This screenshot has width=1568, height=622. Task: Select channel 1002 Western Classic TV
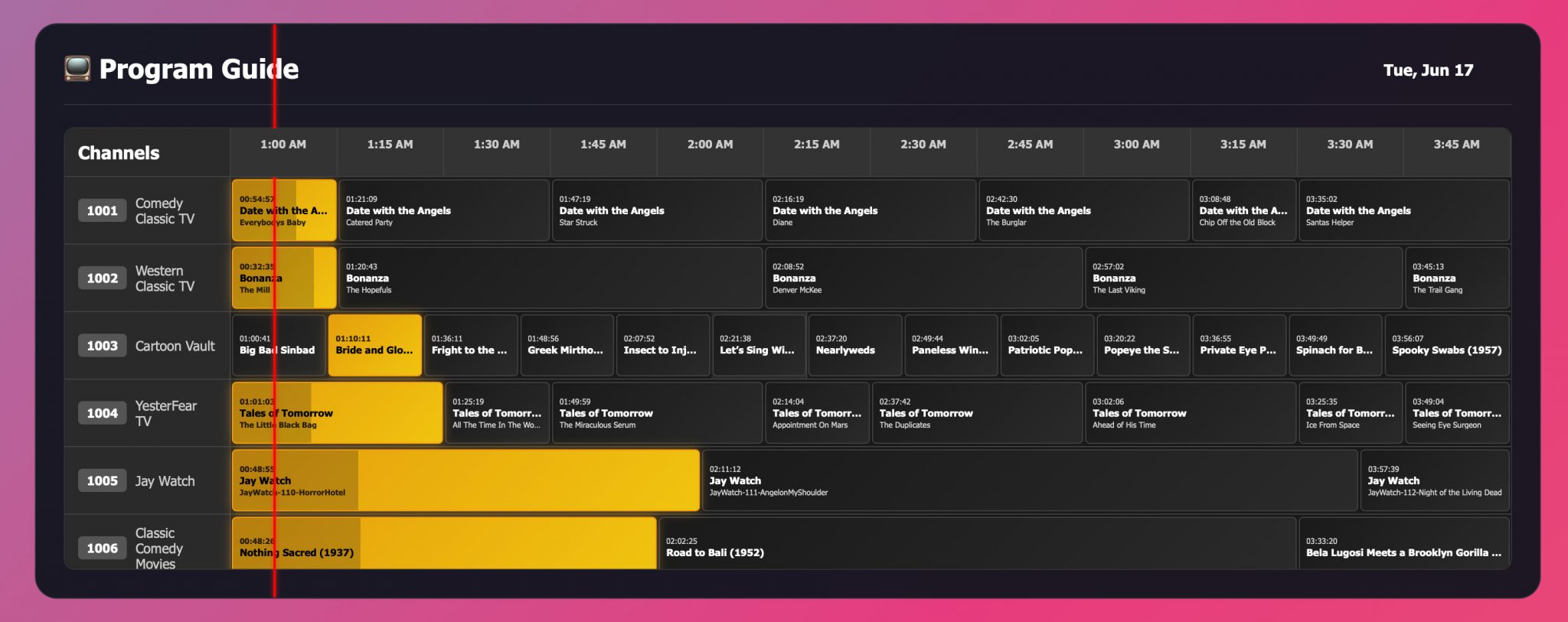pos(147,278)
